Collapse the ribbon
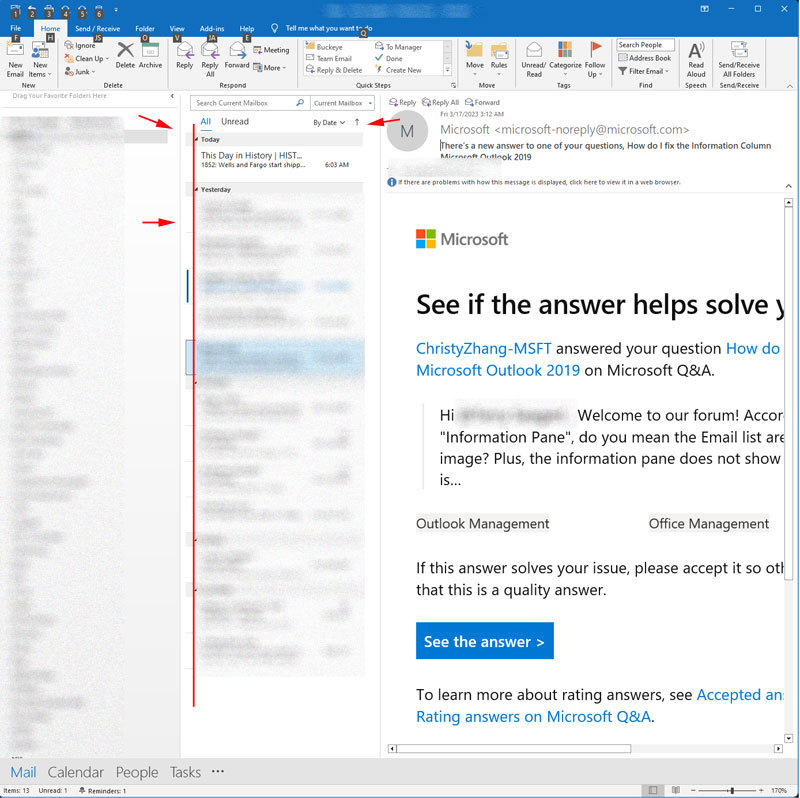The width and height of the screenshot is (800, 798). [790, 86]
